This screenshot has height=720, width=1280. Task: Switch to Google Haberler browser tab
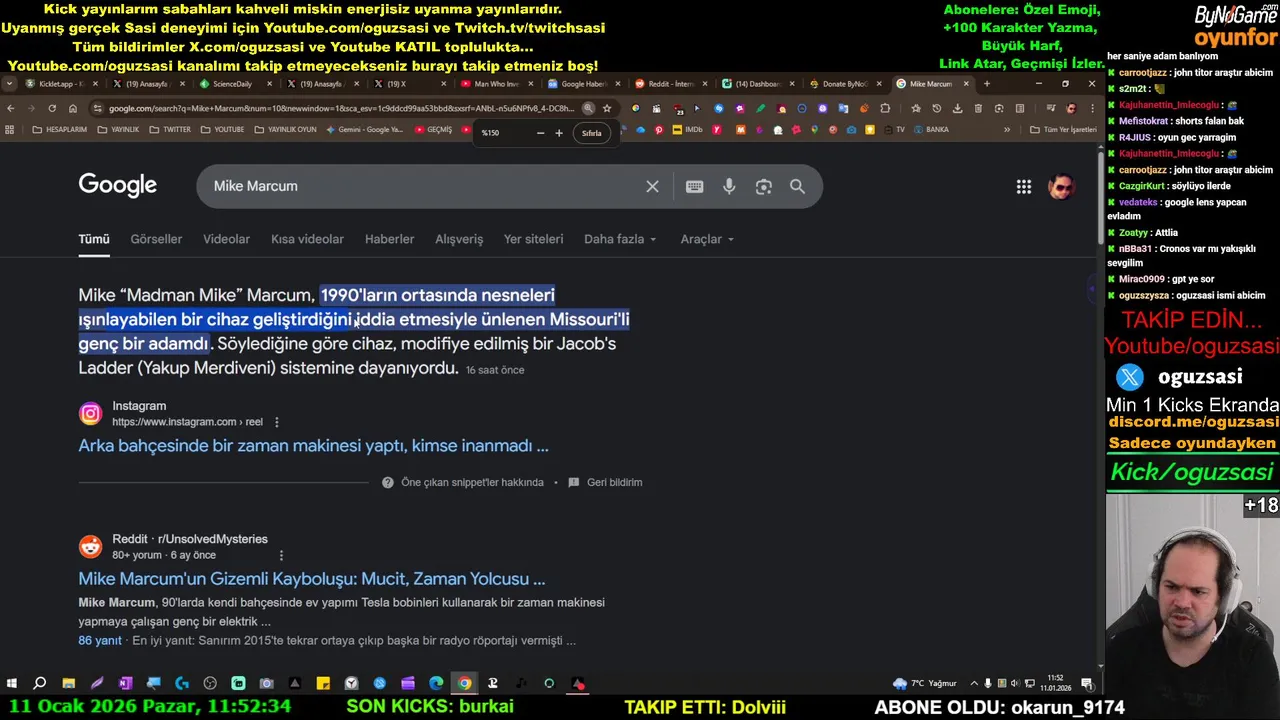pos(583,84)
